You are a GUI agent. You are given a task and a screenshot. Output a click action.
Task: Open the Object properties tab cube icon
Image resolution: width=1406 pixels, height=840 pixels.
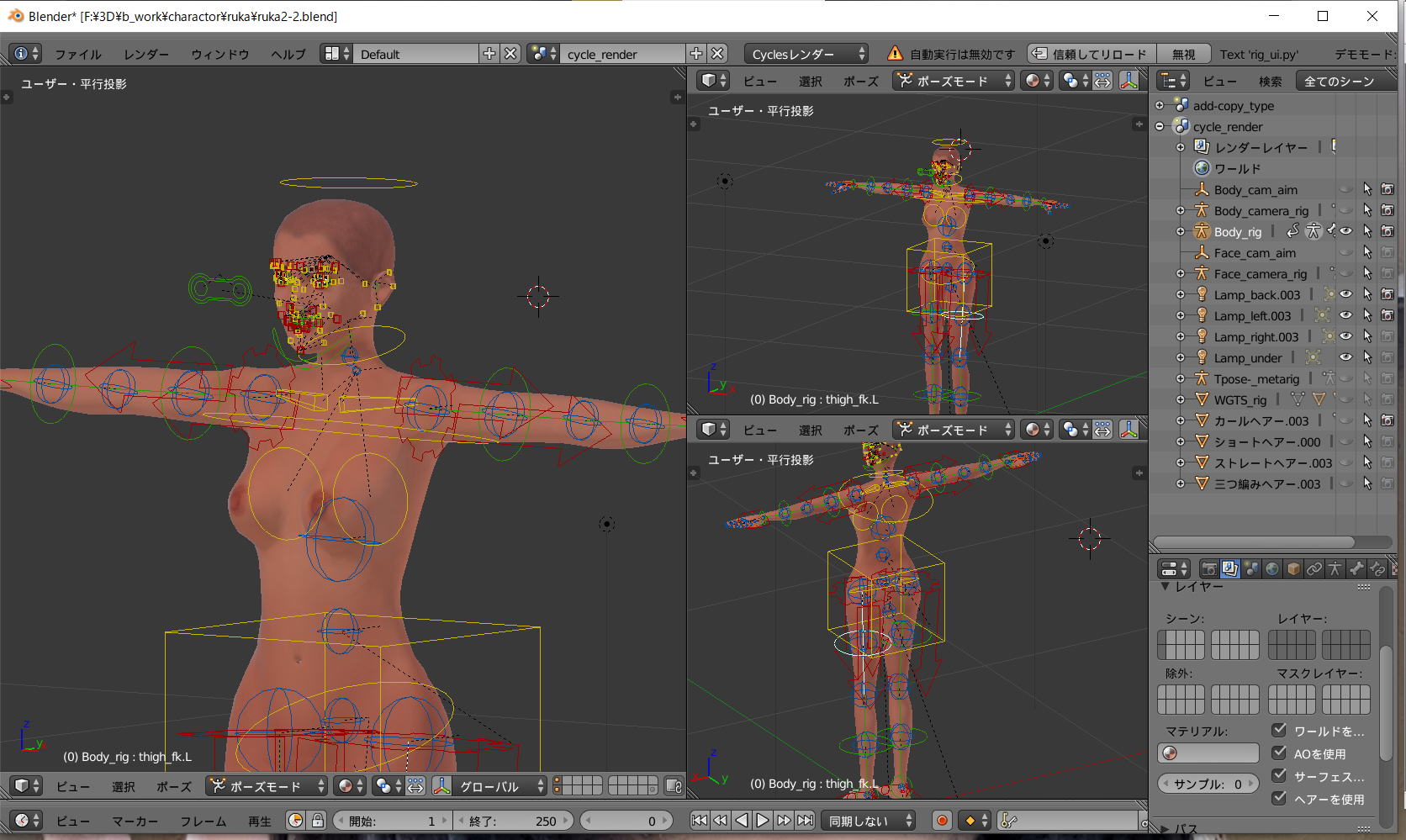point(1293,569)
